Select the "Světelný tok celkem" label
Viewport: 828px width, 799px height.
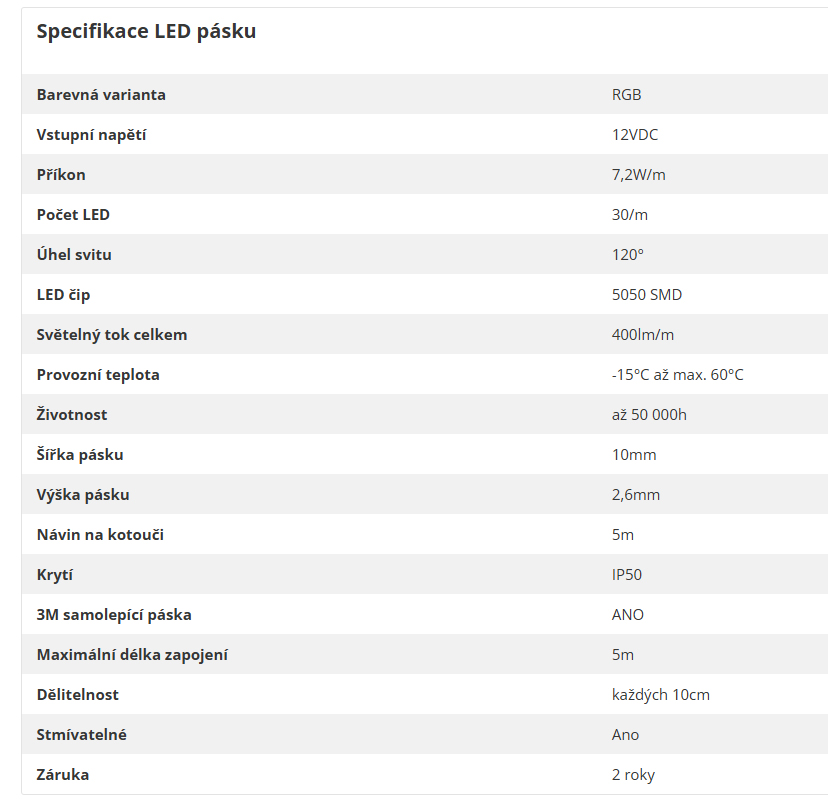pyautogui.click(x=112, y=335)
